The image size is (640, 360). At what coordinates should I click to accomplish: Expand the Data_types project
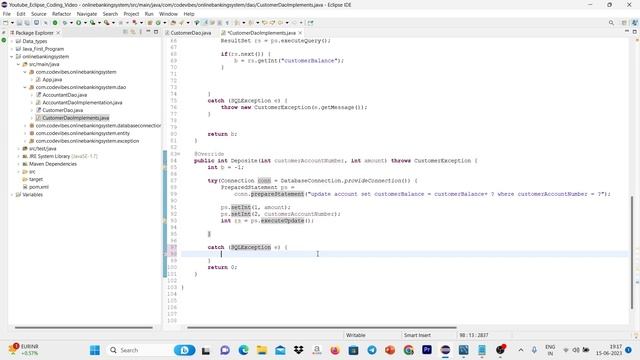[11, 41]
